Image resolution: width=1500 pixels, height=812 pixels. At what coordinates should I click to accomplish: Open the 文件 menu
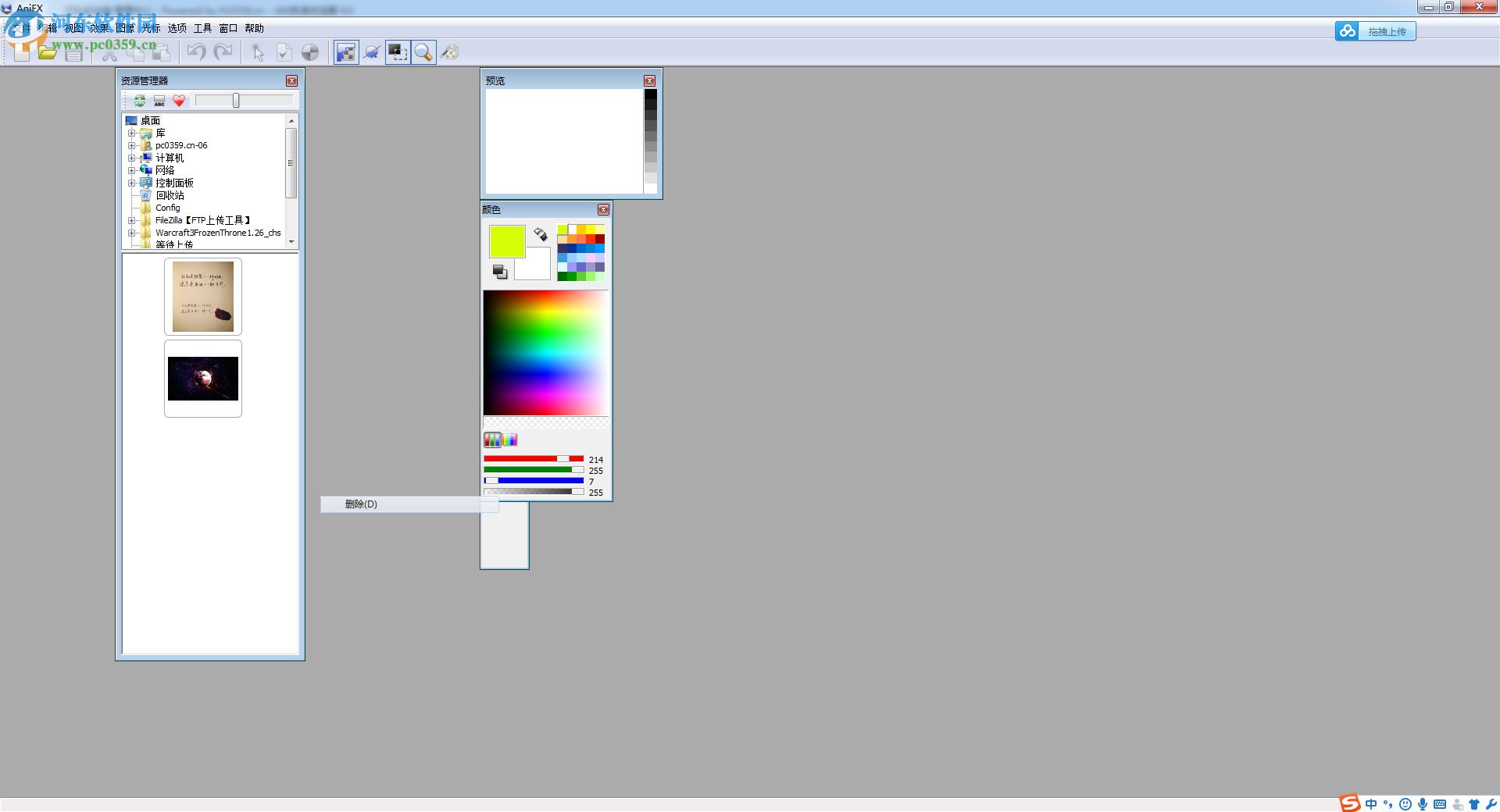22,28
